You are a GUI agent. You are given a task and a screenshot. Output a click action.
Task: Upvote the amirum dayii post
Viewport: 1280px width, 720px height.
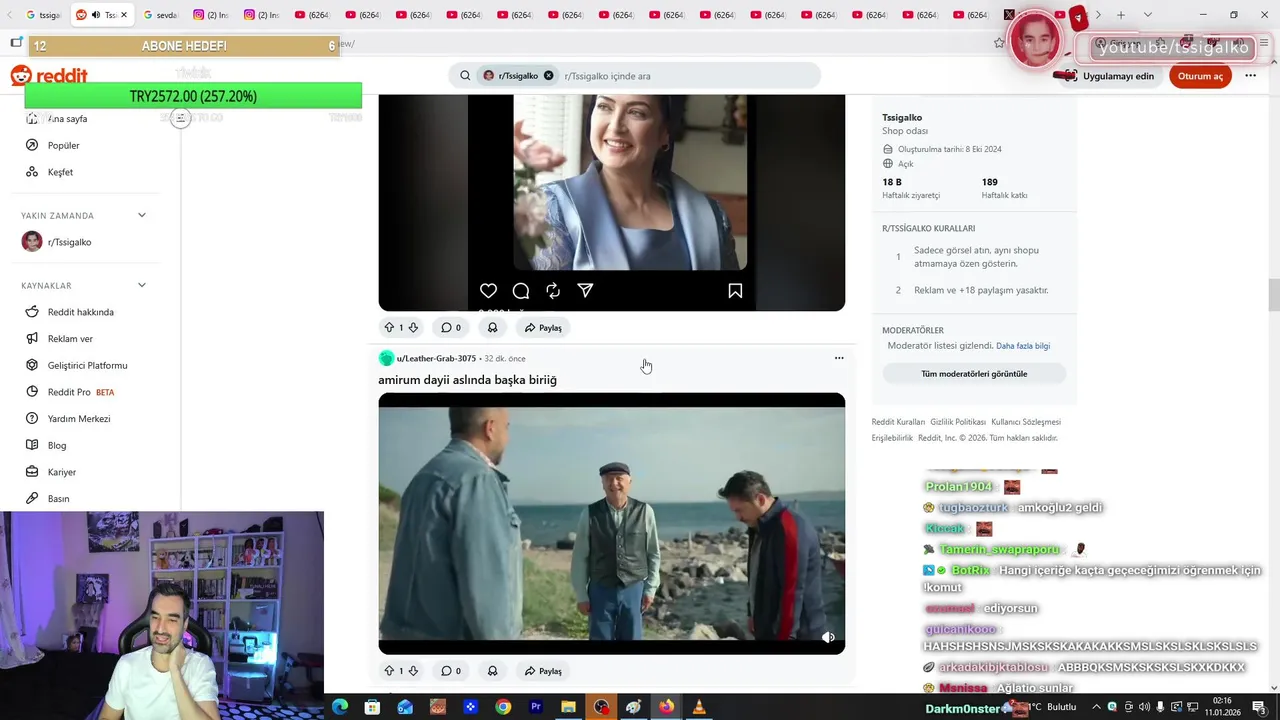coord(389,671)
